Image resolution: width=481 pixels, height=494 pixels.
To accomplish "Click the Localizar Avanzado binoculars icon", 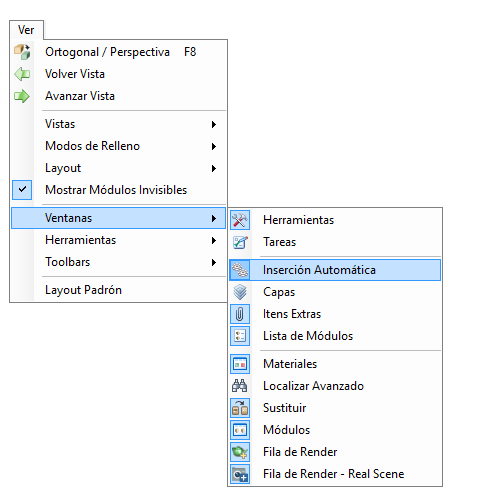I will tap(240, 386).
